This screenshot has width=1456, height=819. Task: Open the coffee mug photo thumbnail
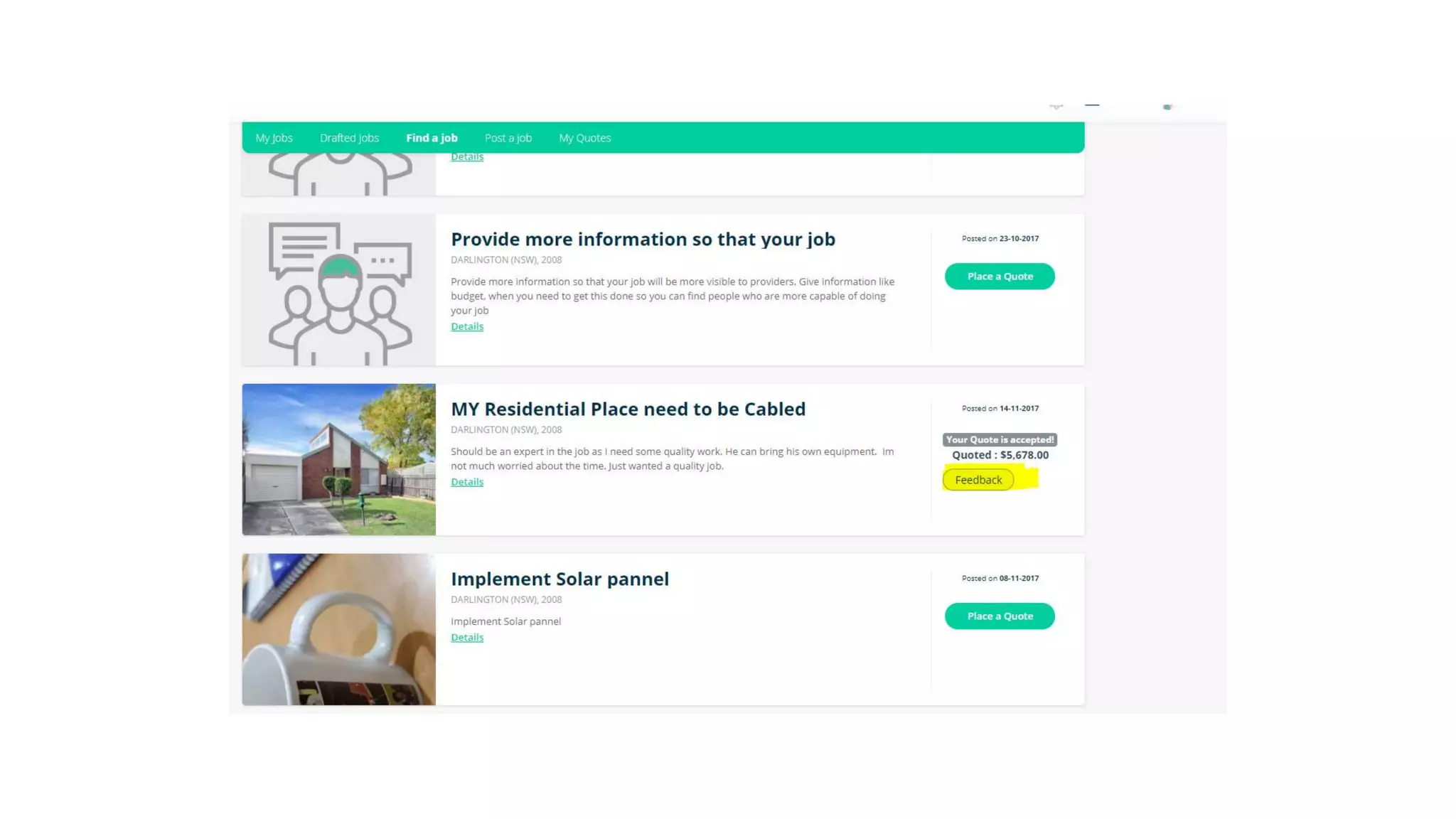point(339,629)
